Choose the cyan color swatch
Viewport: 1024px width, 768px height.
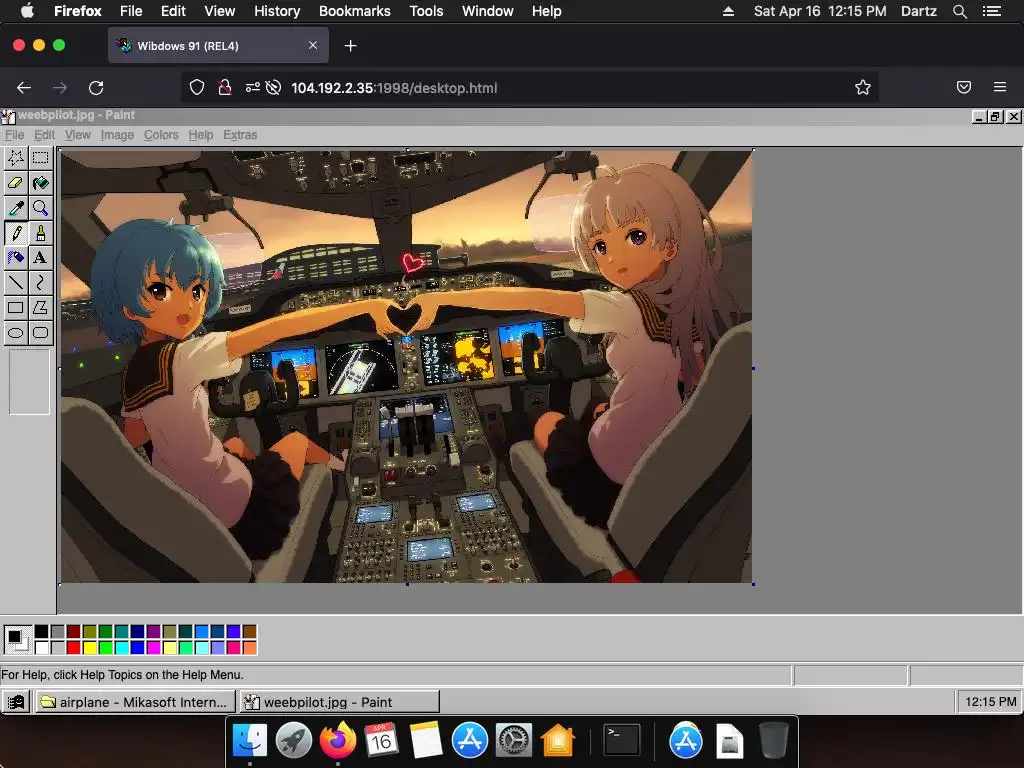coord(121,648)
